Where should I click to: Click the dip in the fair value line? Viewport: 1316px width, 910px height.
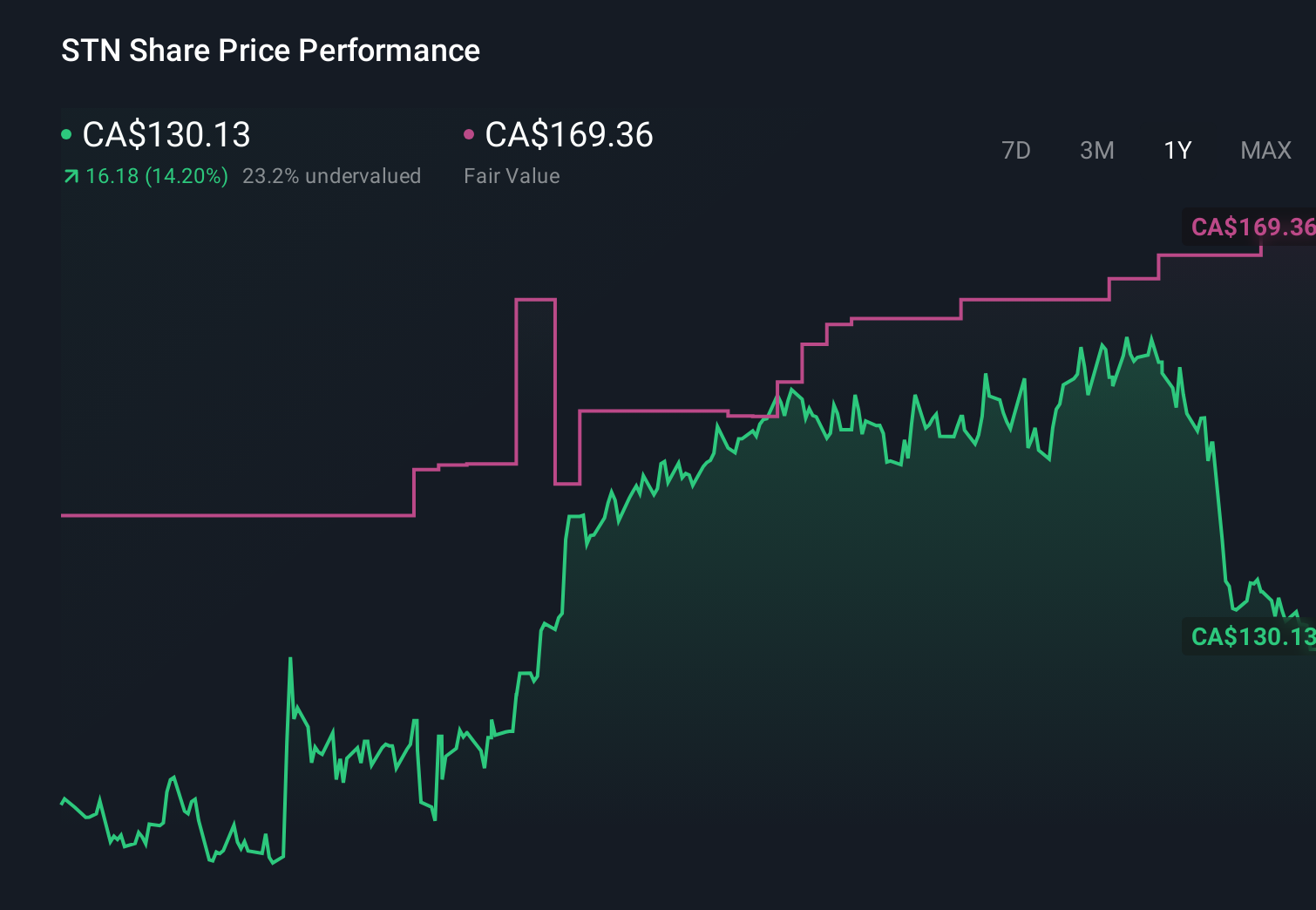coord(568,481)
